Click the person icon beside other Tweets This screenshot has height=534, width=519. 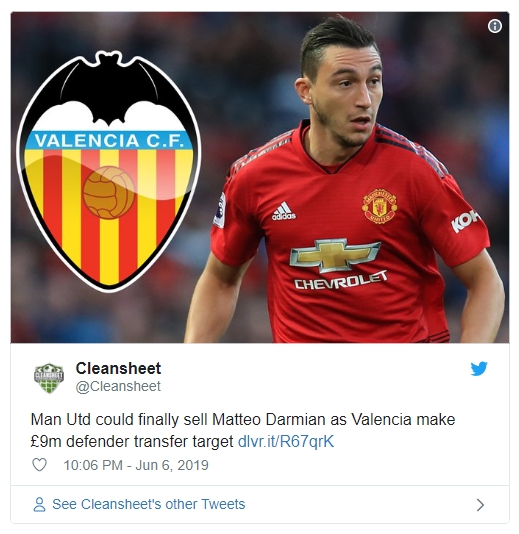pyautogui.click(x=39, y=504)
